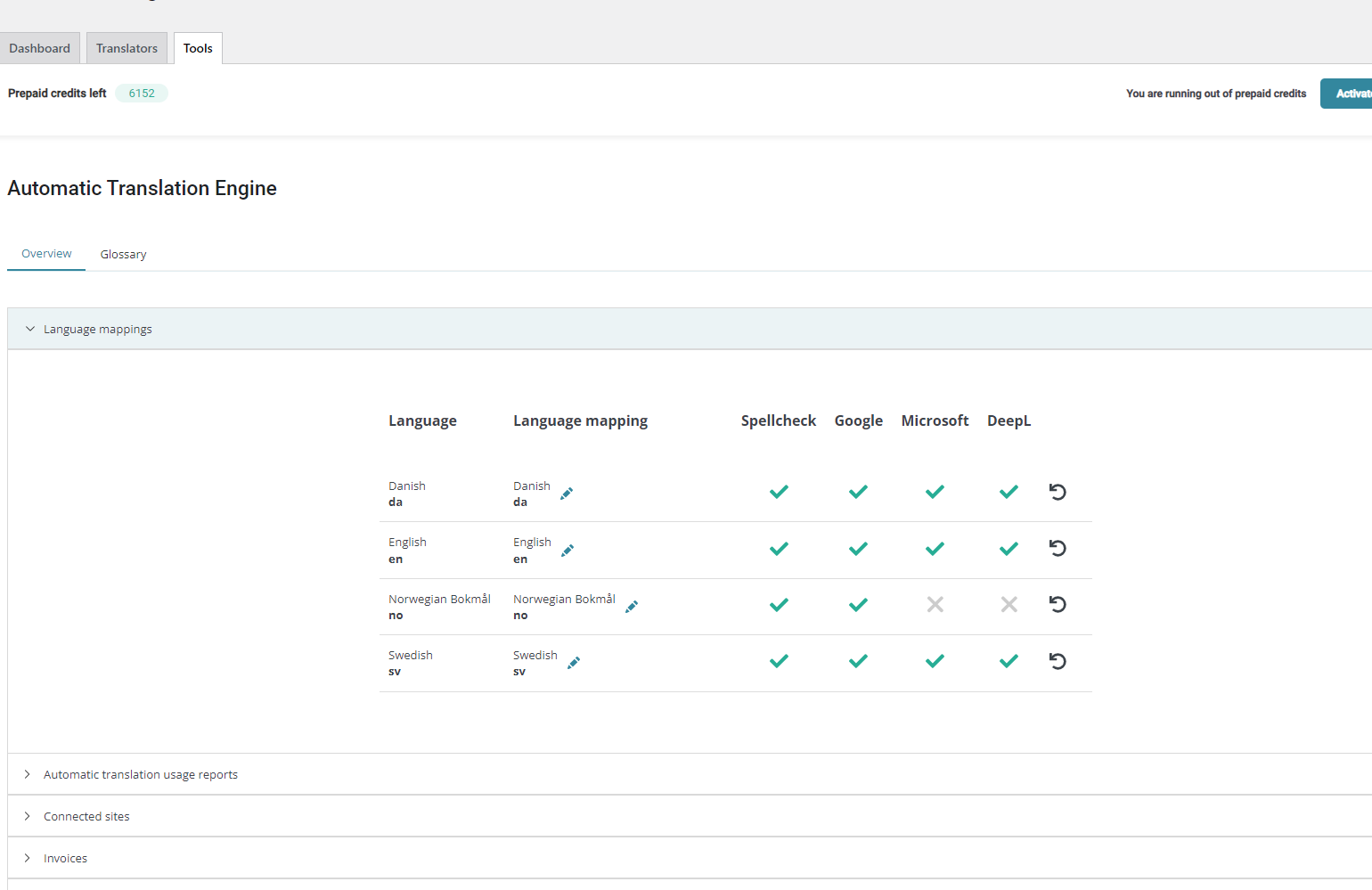Click the Swedish mapping edit pencil
The image size is (1372, 890).
[574, 663]
